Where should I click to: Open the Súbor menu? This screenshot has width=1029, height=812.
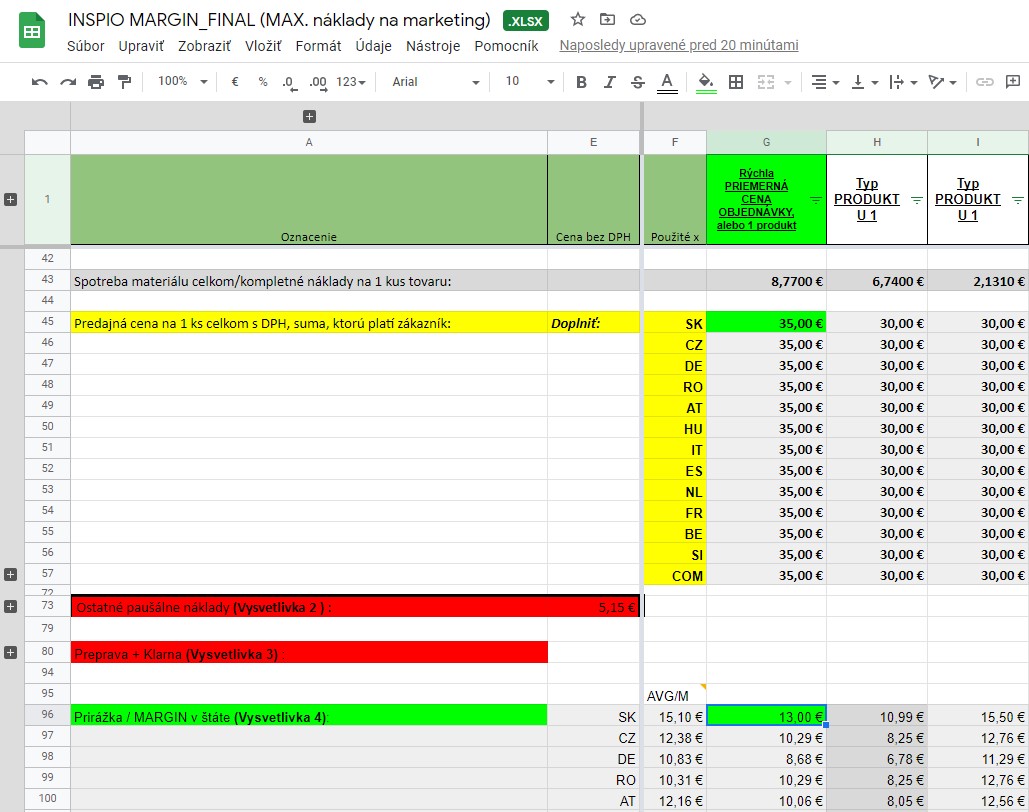click(x=86, y=46)
